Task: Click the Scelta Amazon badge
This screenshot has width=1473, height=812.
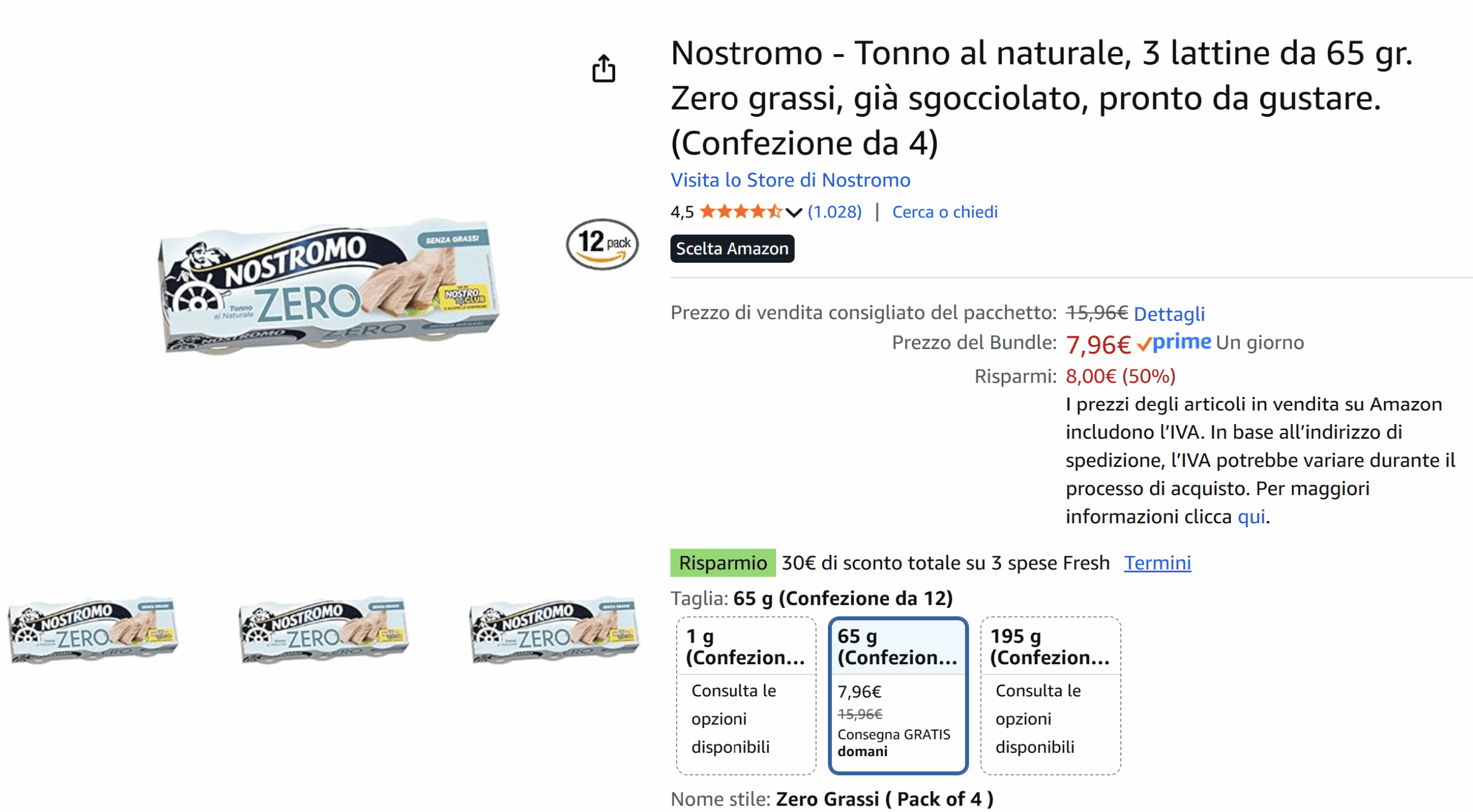Action: [x=732, y=248]
